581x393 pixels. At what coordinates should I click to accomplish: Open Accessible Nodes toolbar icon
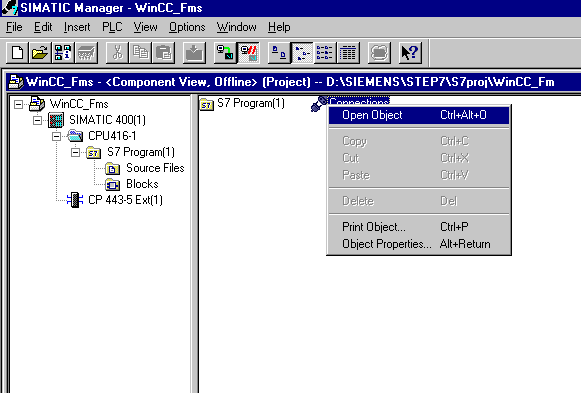coord(63,53)
